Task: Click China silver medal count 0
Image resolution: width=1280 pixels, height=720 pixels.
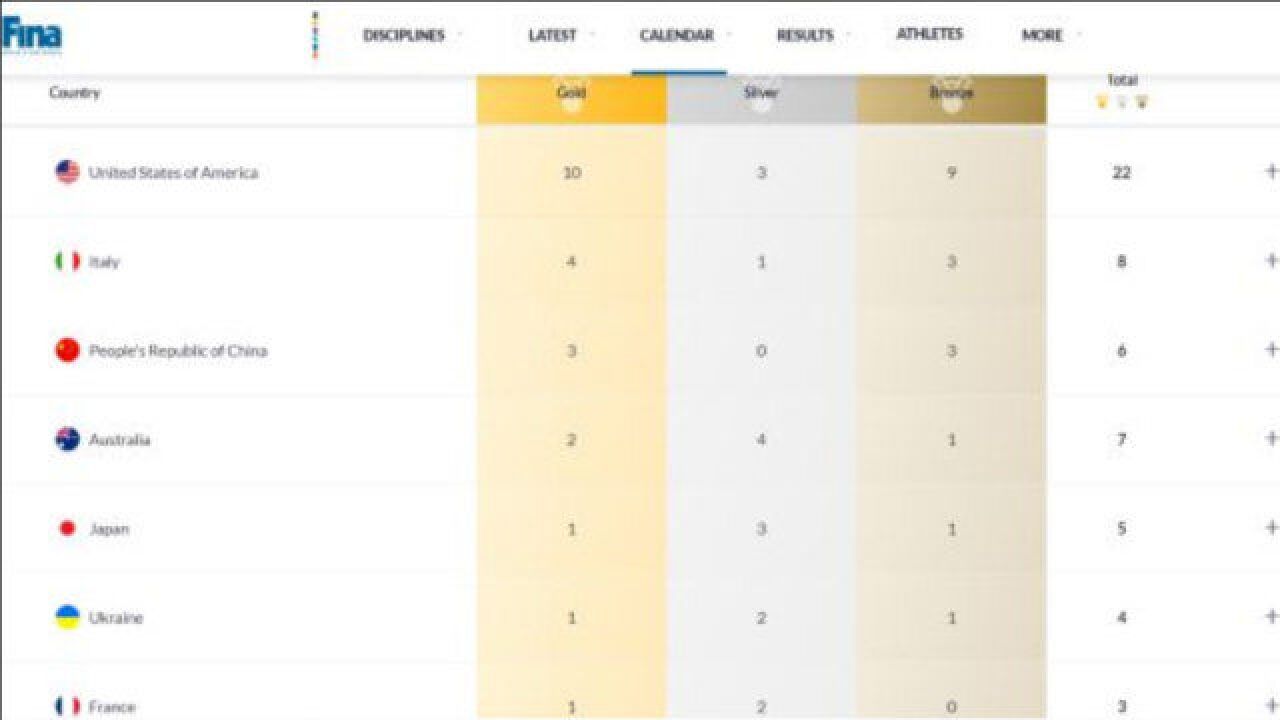Action: (x=761, y=350)
